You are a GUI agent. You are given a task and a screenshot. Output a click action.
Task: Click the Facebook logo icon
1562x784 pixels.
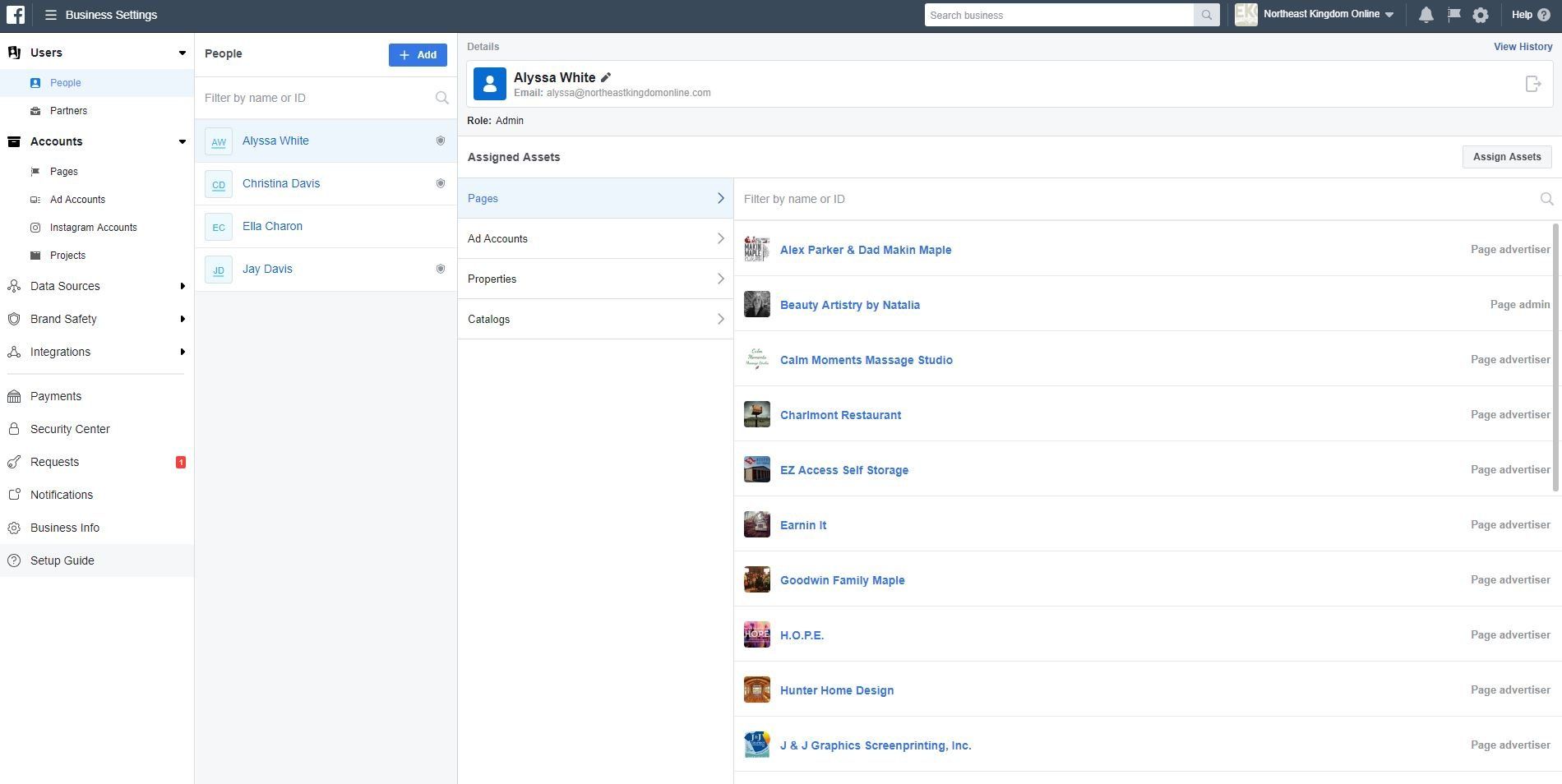(x=16, y=15)
